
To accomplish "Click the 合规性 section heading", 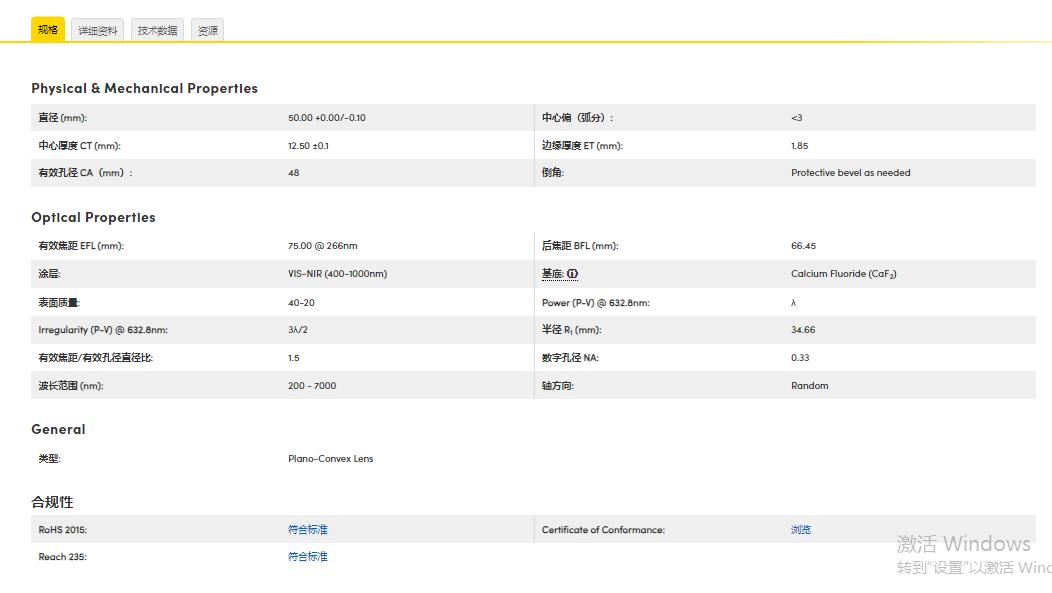I will click(52, 502).
